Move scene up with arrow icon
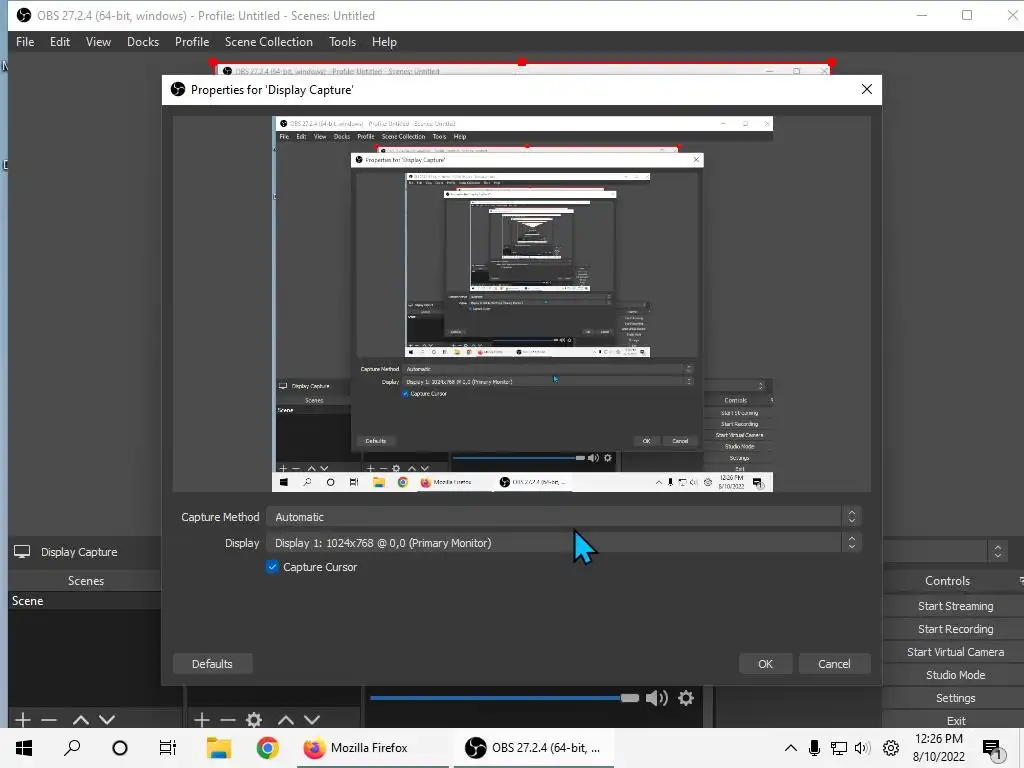 click(x=80, y=720)
